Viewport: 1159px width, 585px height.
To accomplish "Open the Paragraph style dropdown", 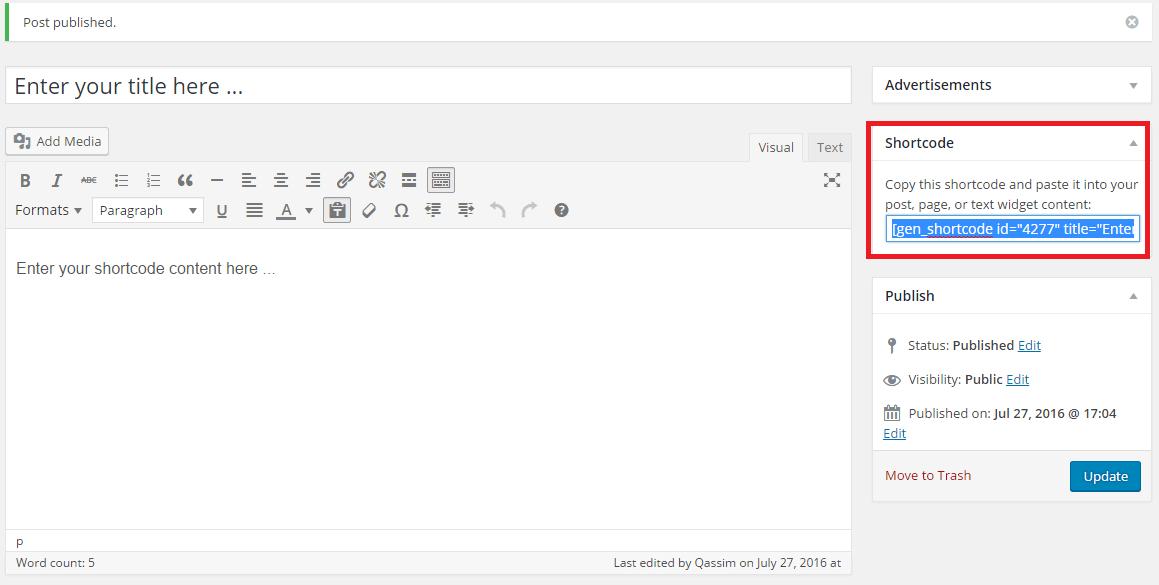I will coord(148,211).
